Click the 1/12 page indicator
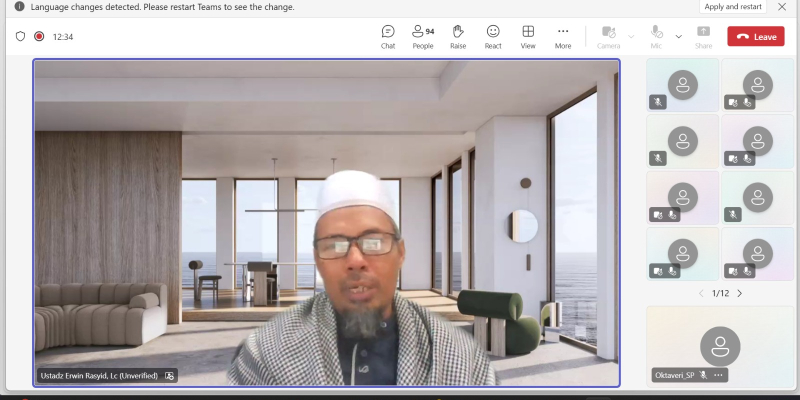The height and width of the screenshot is (400, 800). pyautogui.click(x=720, y=293)
